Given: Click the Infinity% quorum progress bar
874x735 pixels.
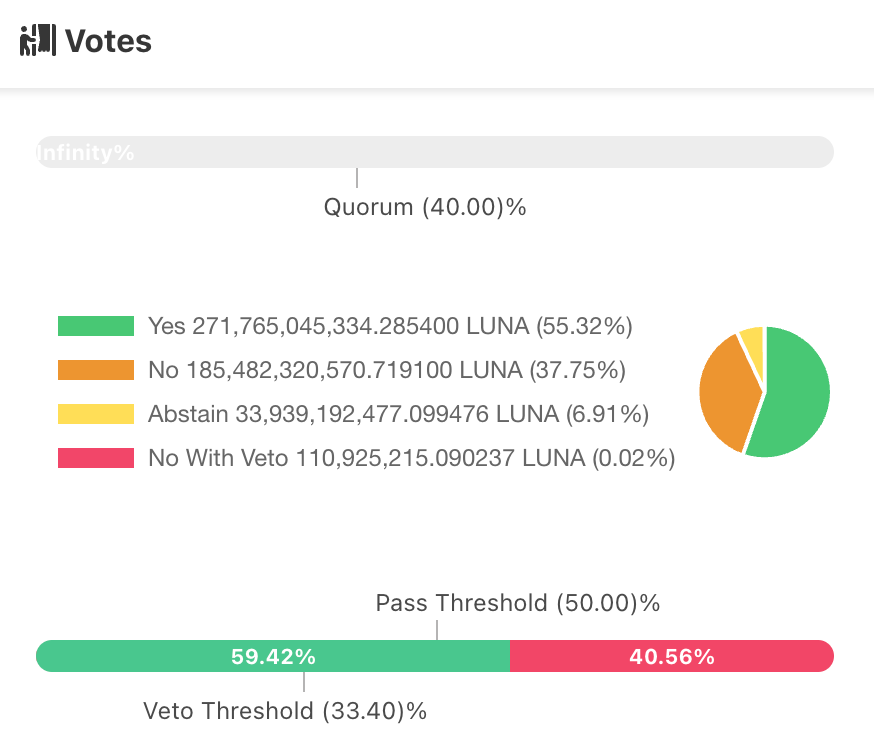Looking at the screenshot, I should 434,153.
